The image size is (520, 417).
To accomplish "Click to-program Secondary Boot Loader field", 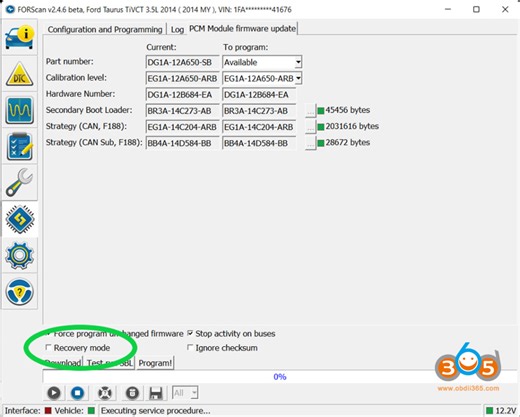I will (259, 111).
